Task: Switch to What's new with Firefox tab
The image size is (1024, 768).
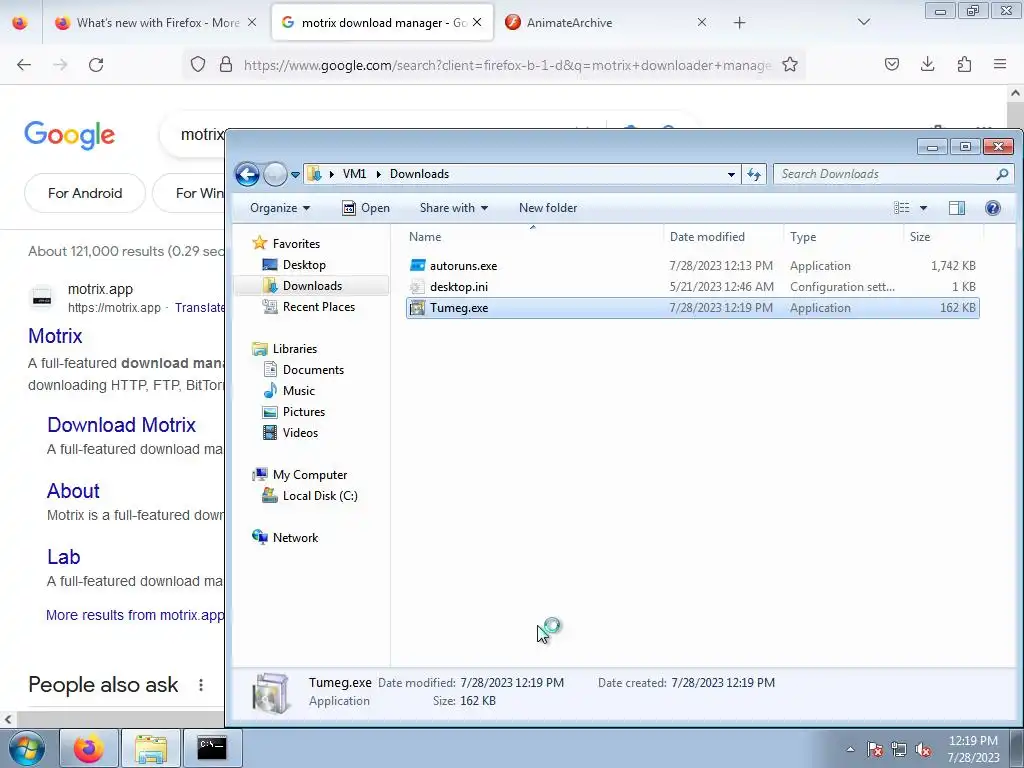Action: [x=157, y=23]
